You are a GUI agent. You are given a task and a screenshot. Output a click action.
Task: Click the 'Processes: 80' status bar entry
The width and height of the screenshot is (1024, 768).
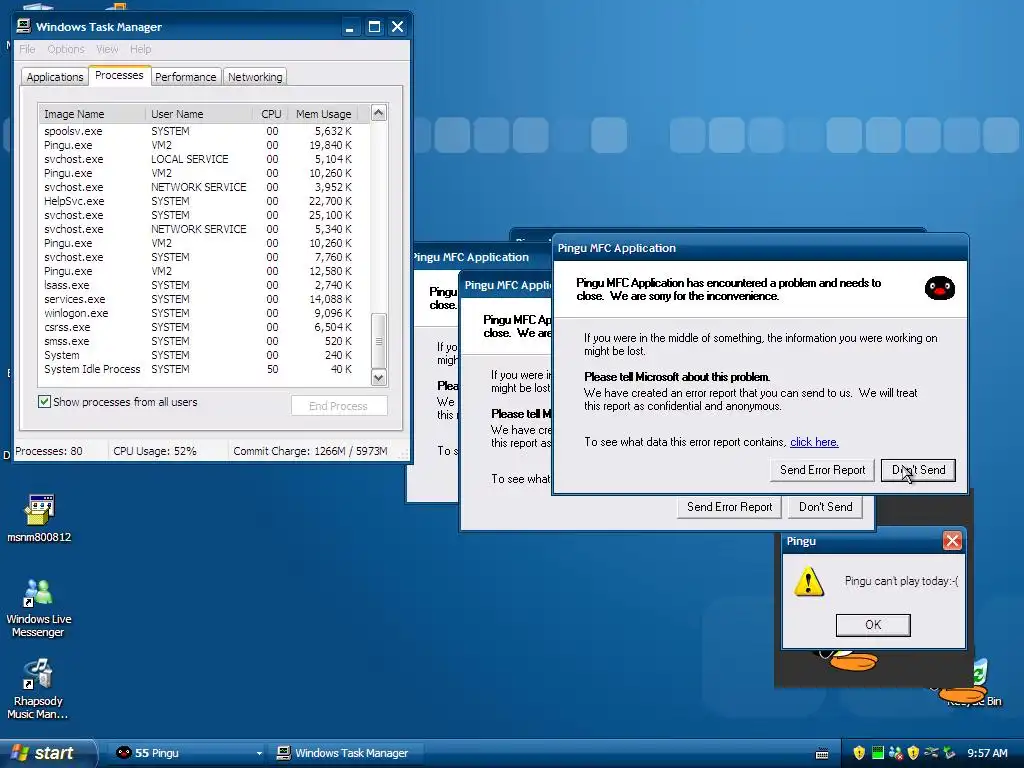[x=60, y=451]
